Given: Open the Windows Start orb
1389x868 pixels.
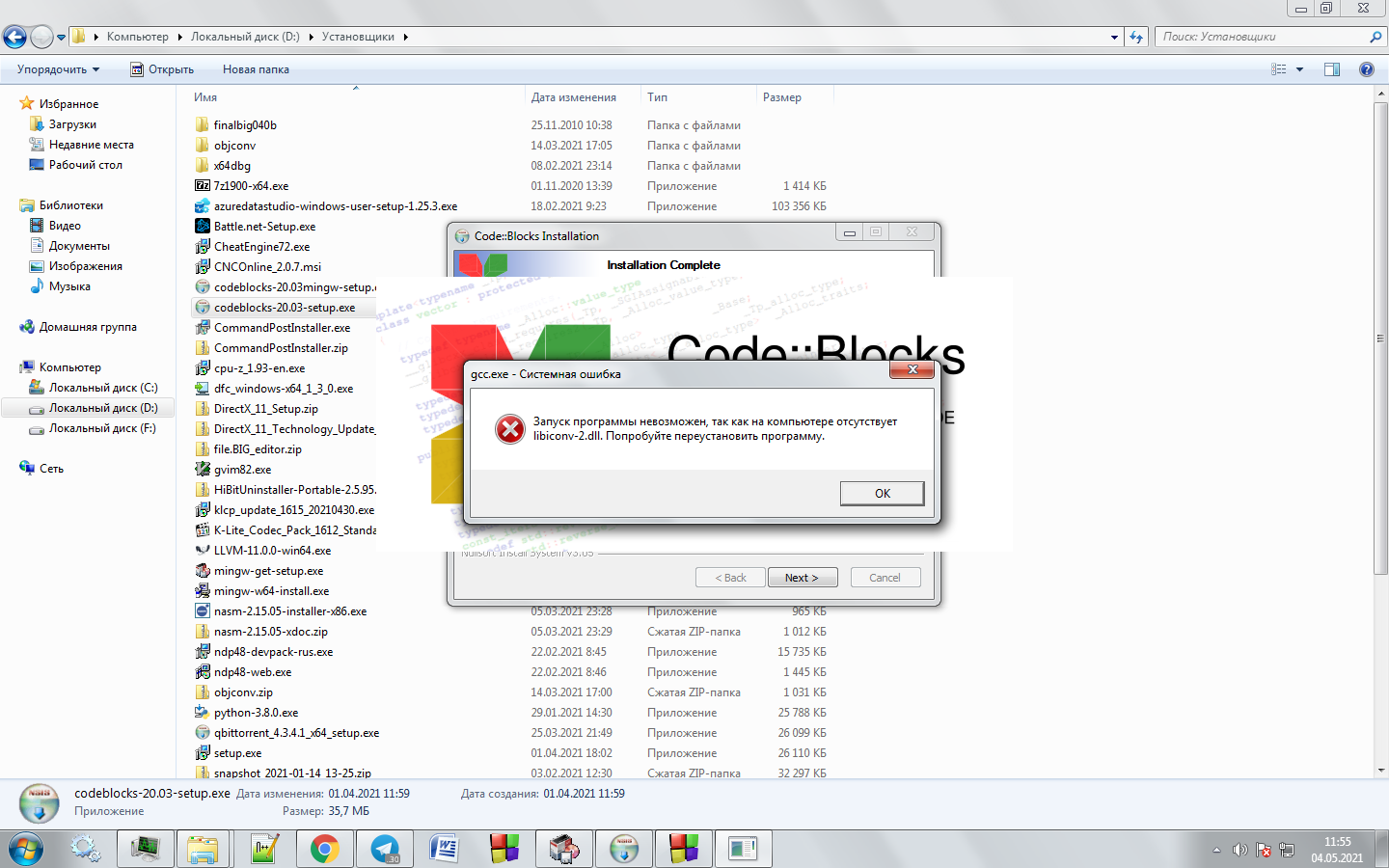Looking at the screenshot, I should click(x=26, y=850).
